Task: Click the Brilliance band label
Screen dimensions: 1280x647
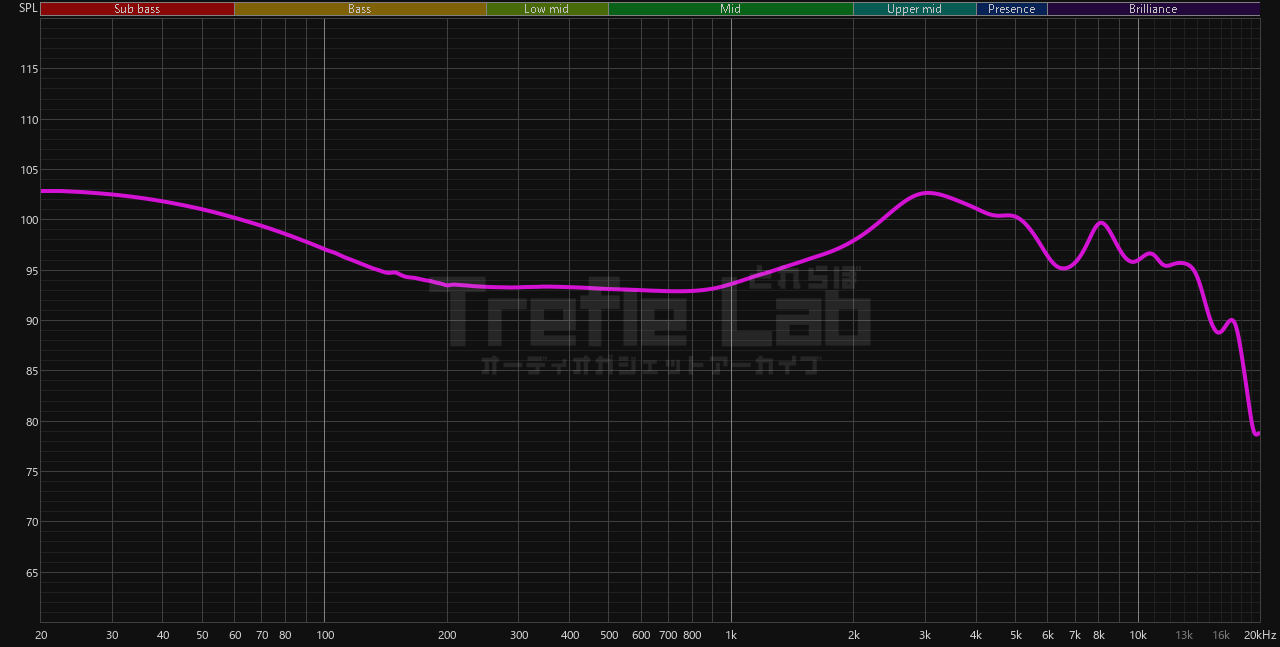Action: tap(1153, 9)
